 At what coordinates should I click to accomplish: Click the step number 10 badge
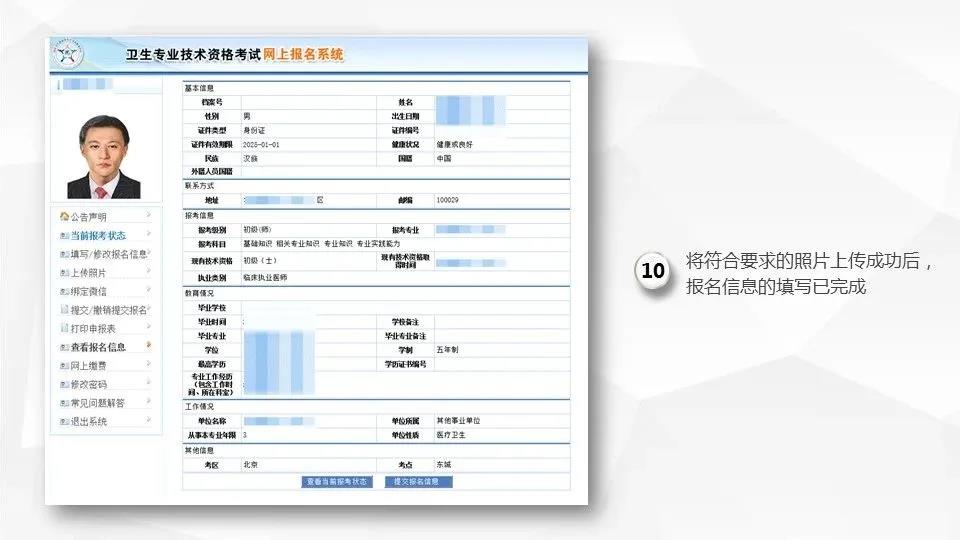(653, 271)
